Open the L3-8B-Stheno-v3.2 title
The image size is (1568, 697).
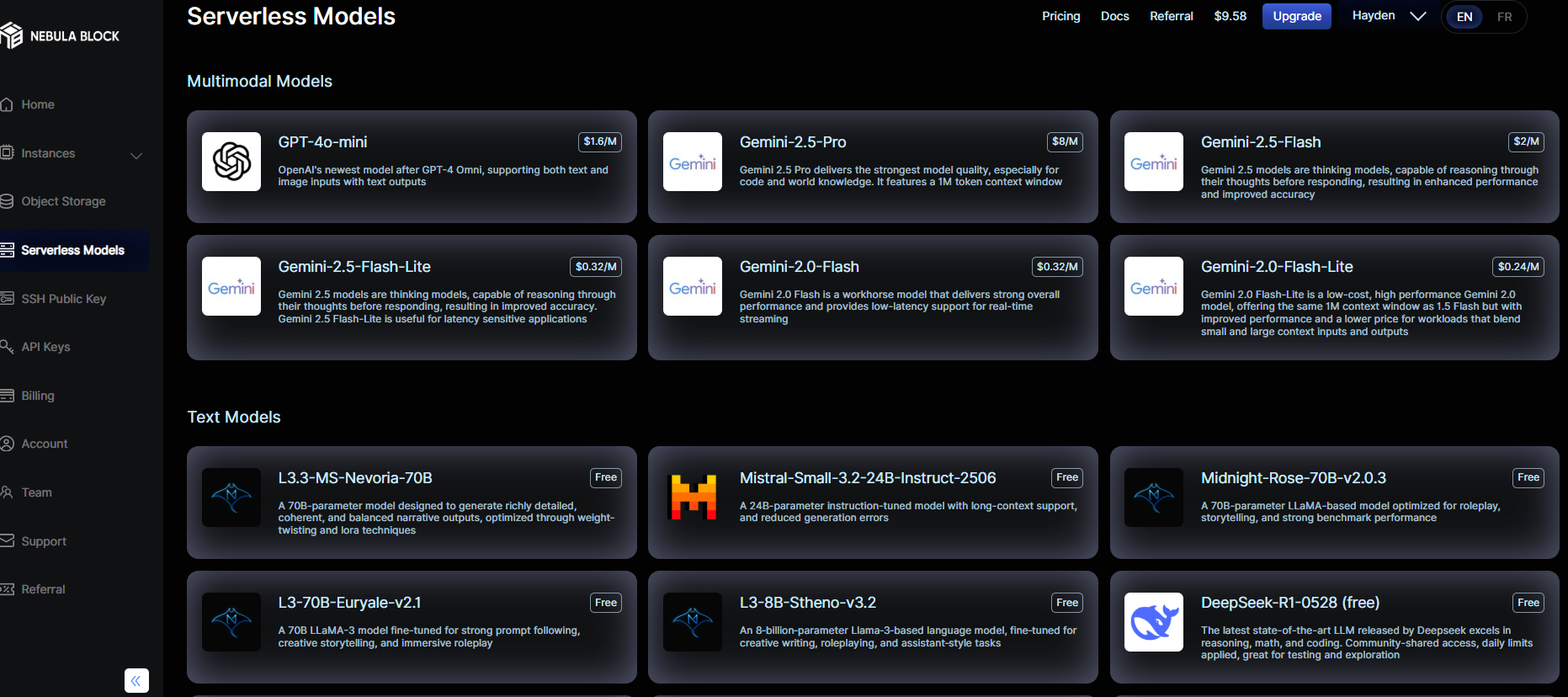[x=808, y=603]
